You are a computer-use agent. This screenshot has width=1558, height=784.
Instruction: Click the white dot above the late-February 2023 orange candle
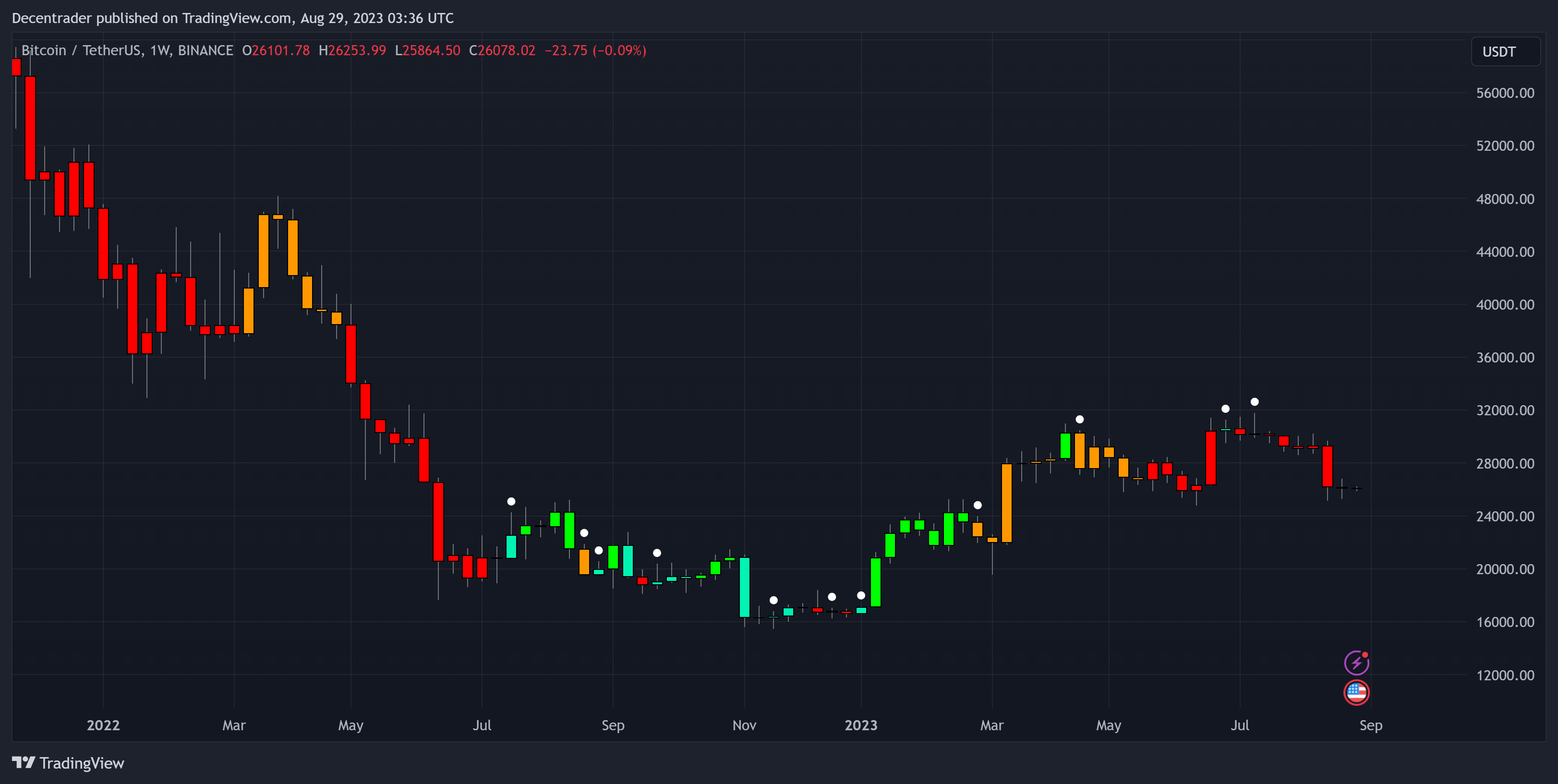pos(978,505)
